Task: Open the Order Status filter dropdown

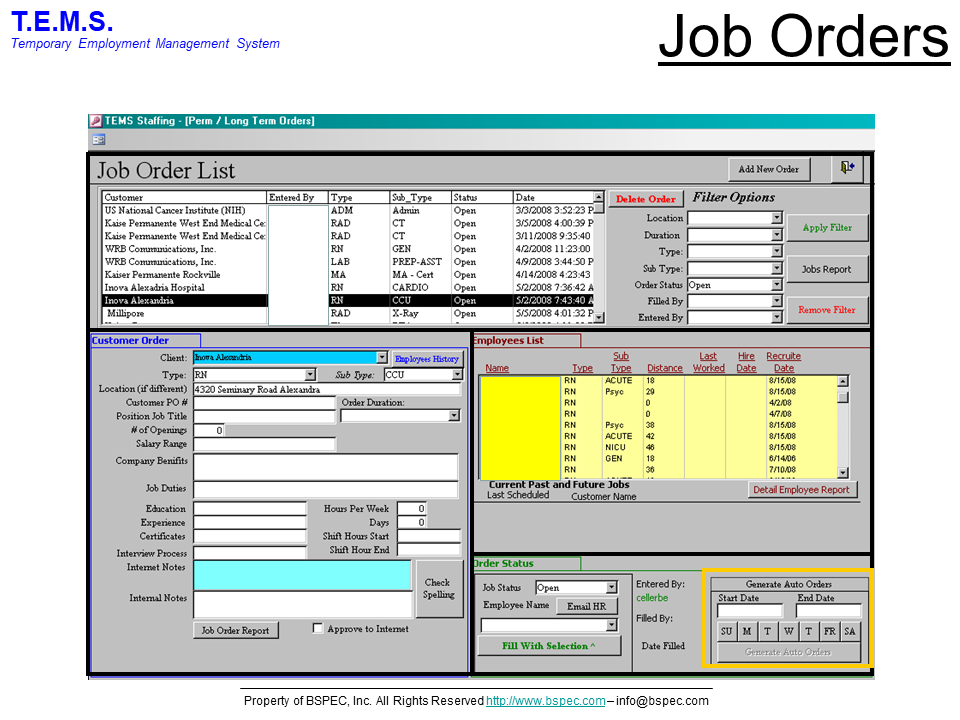Action: (x=776, y=285)
